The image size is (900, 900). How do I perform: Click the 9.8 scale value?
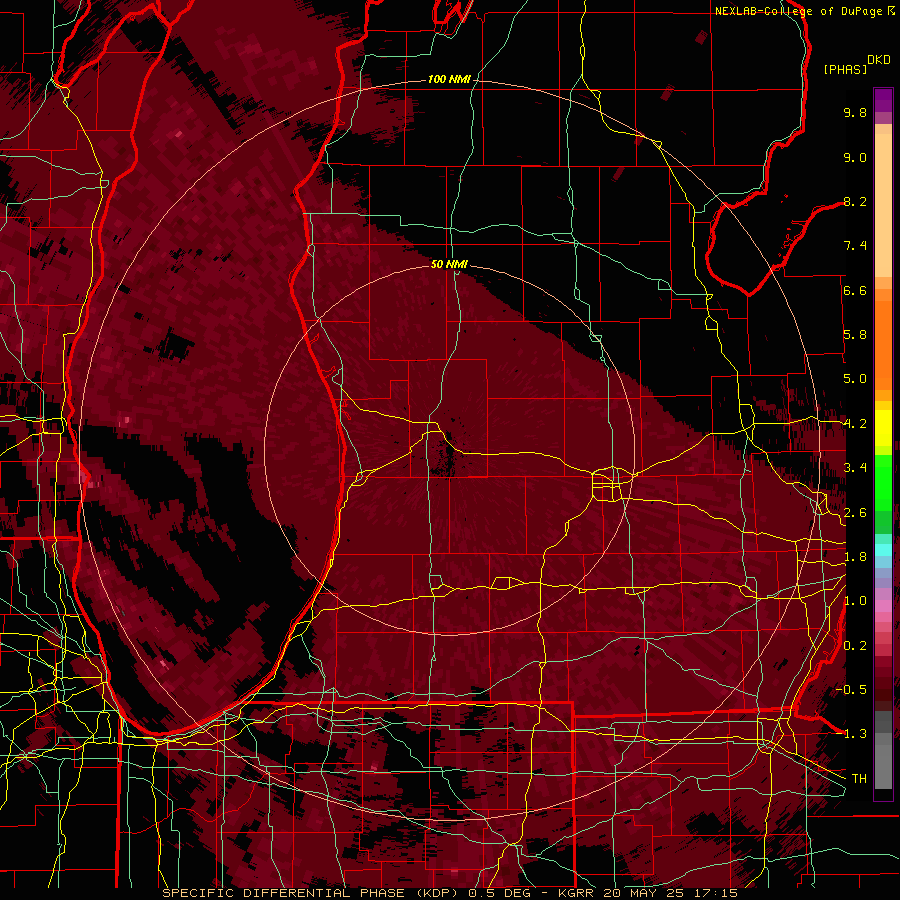(x=855, y=112)
